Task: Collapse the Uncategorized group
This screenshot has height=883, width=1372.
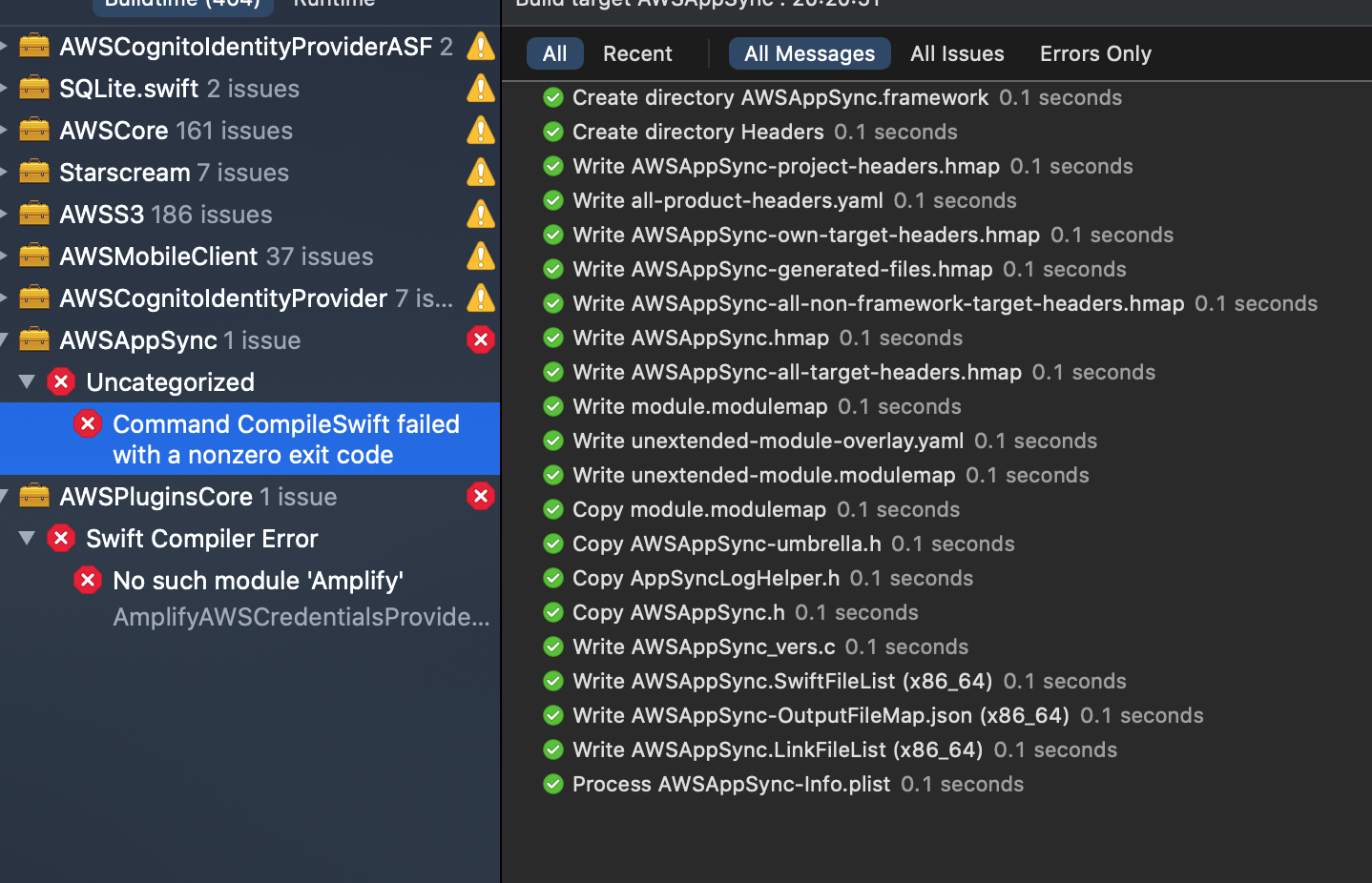Action: click(x=27, y=381)
